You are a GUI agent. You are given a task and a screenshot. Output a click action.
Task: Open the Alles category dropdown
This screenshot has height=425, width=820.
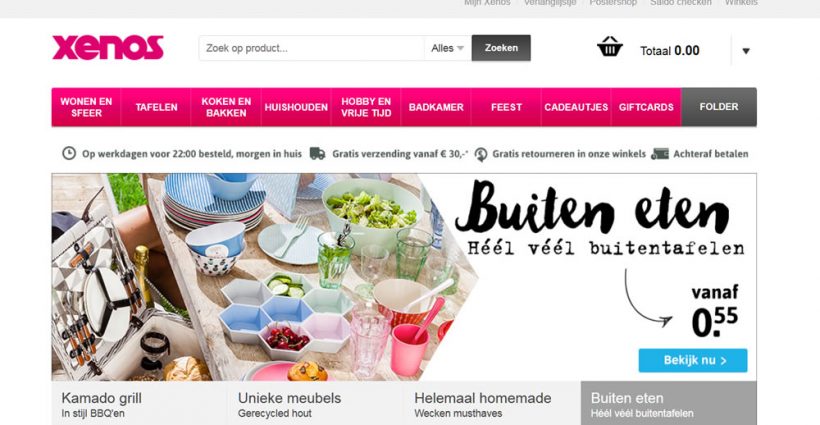pyautogui.click(x=448, y=48)
